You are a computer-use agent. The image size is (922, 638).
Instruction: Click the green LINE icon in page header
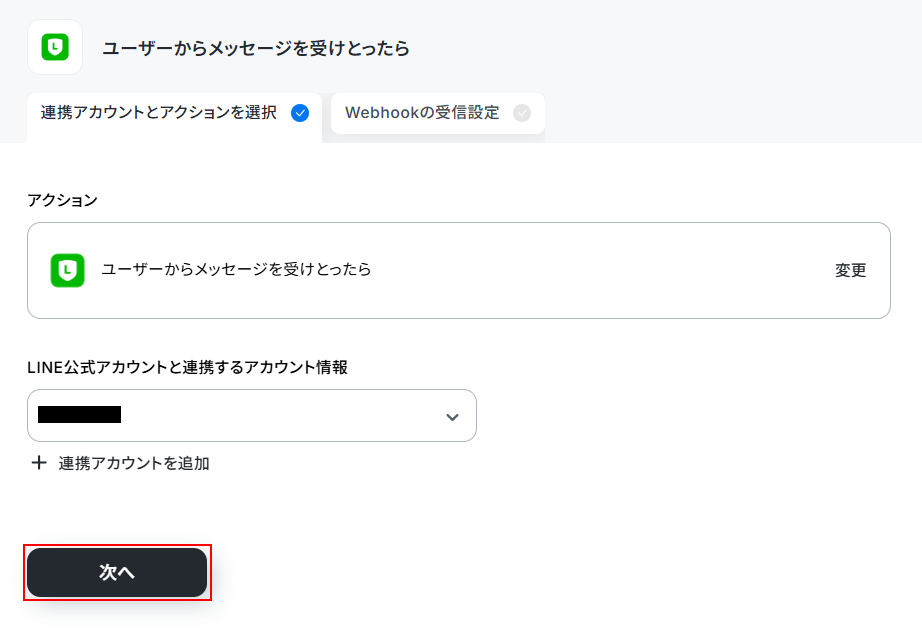pyautogui.click(x=55, y=47)
